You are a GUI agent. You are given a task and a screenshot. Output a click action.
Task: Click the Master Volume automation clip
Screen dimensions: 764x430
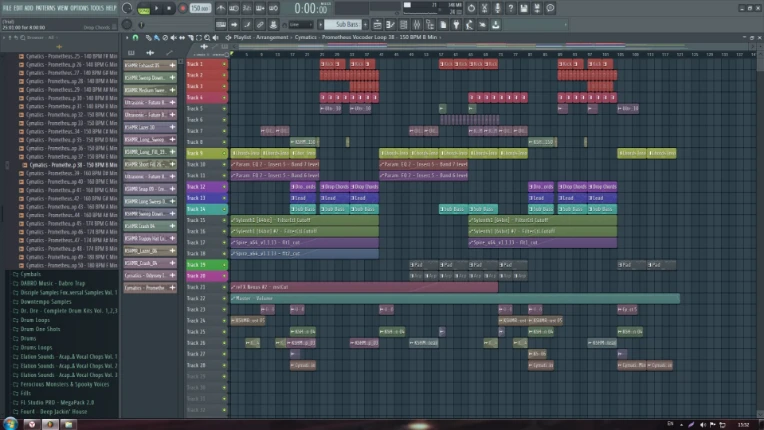tap(455, 298)
